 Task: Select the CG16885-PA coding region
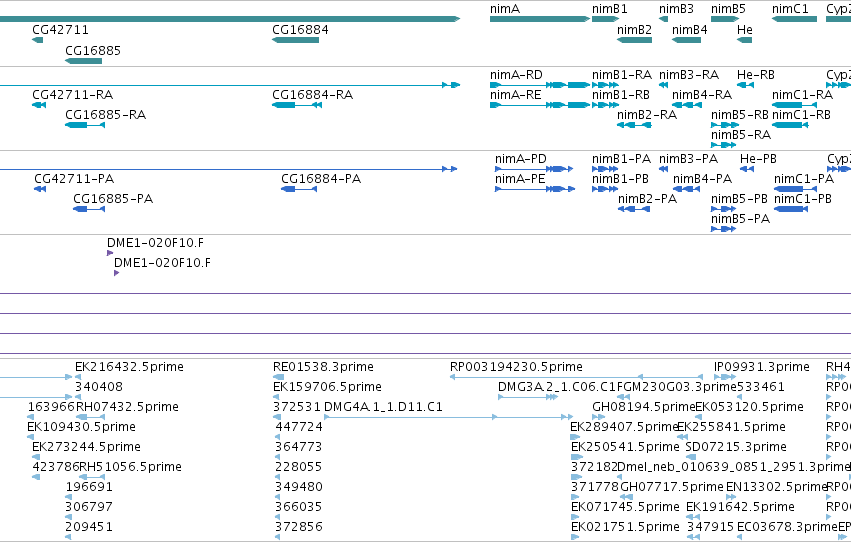tap(89, 209)
